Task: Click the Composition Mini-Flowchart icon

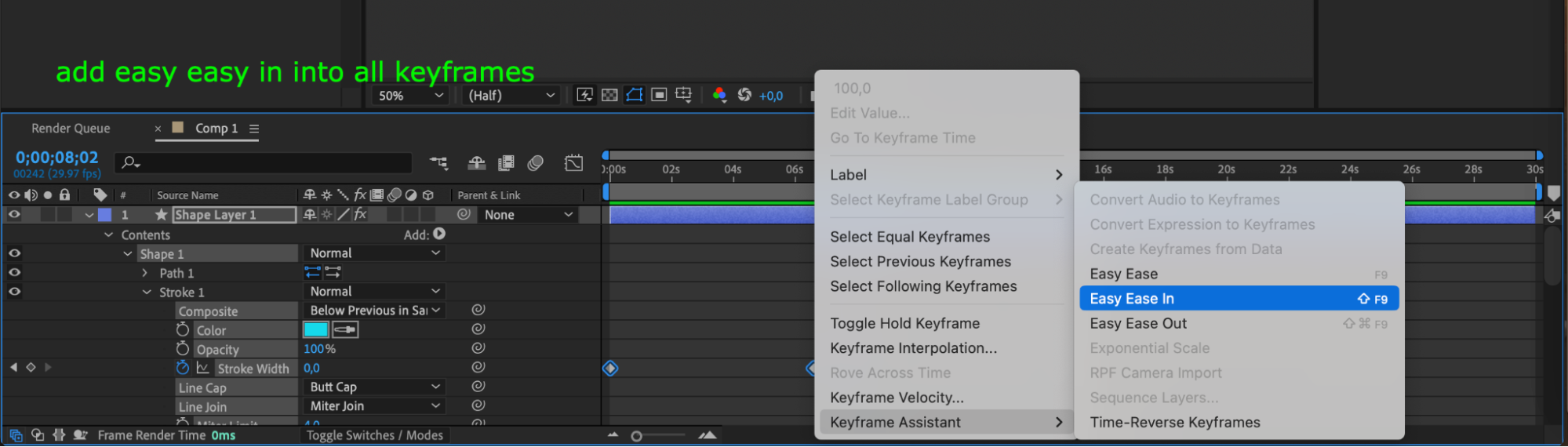Action: [438, 163]
